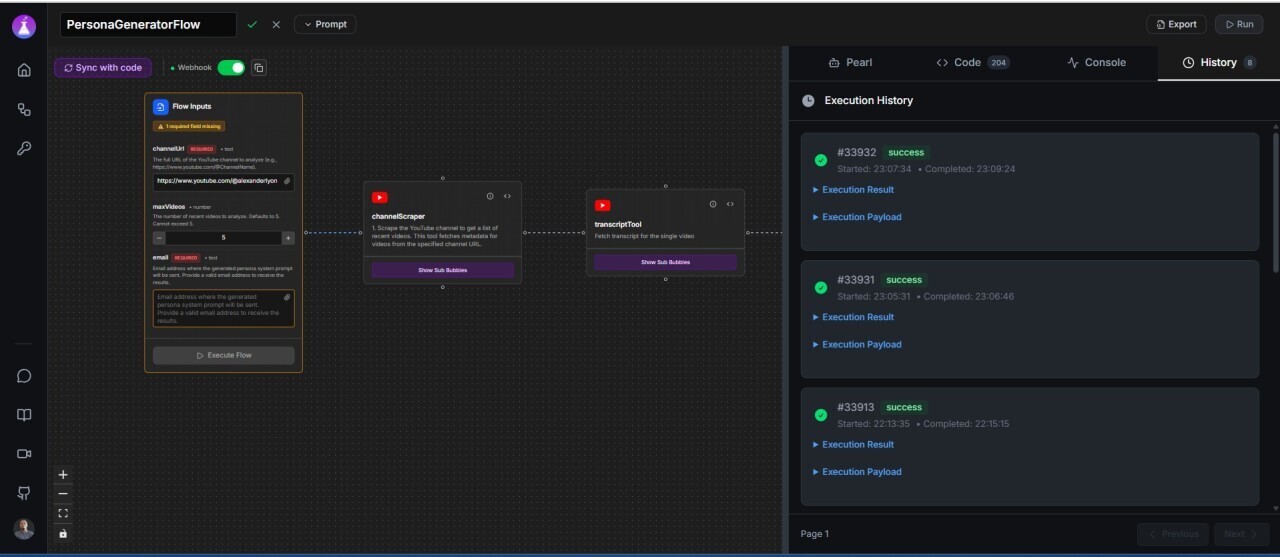Click the copy webhook URL icon
1280x557 pixels.
tap(259, 68)
